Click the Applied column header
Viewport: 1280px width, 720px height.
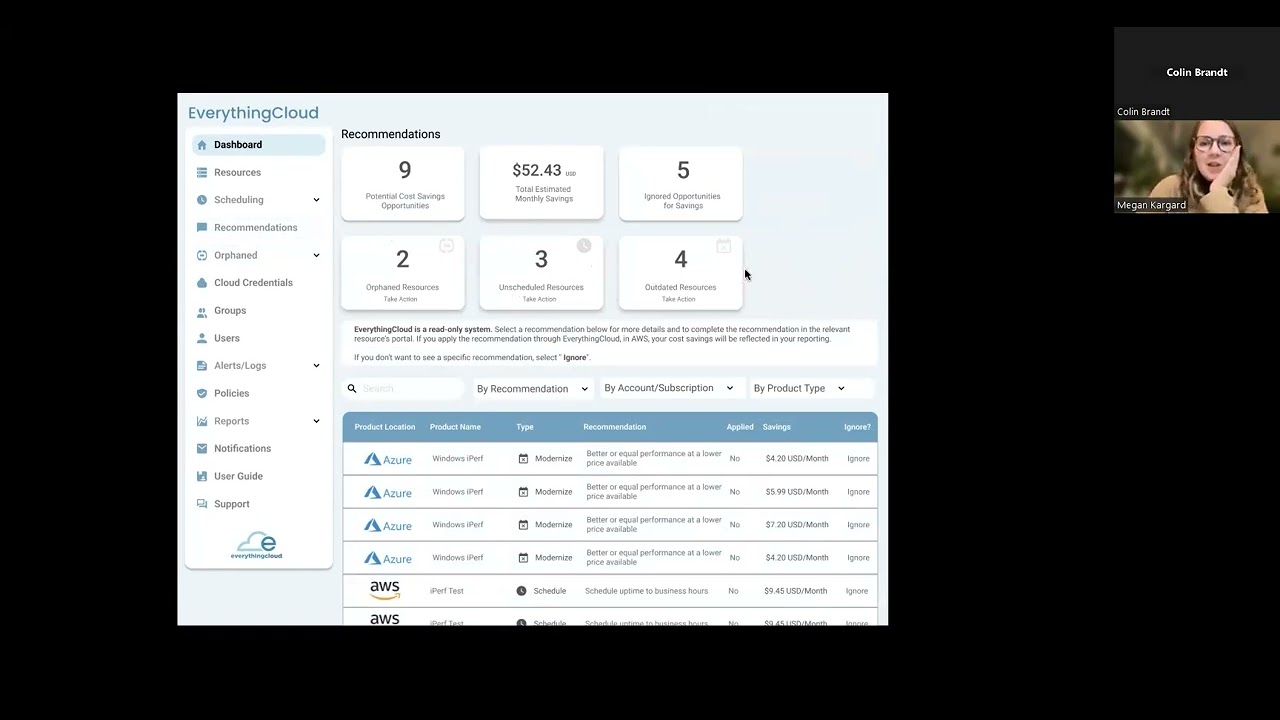(x=740, y=427)
